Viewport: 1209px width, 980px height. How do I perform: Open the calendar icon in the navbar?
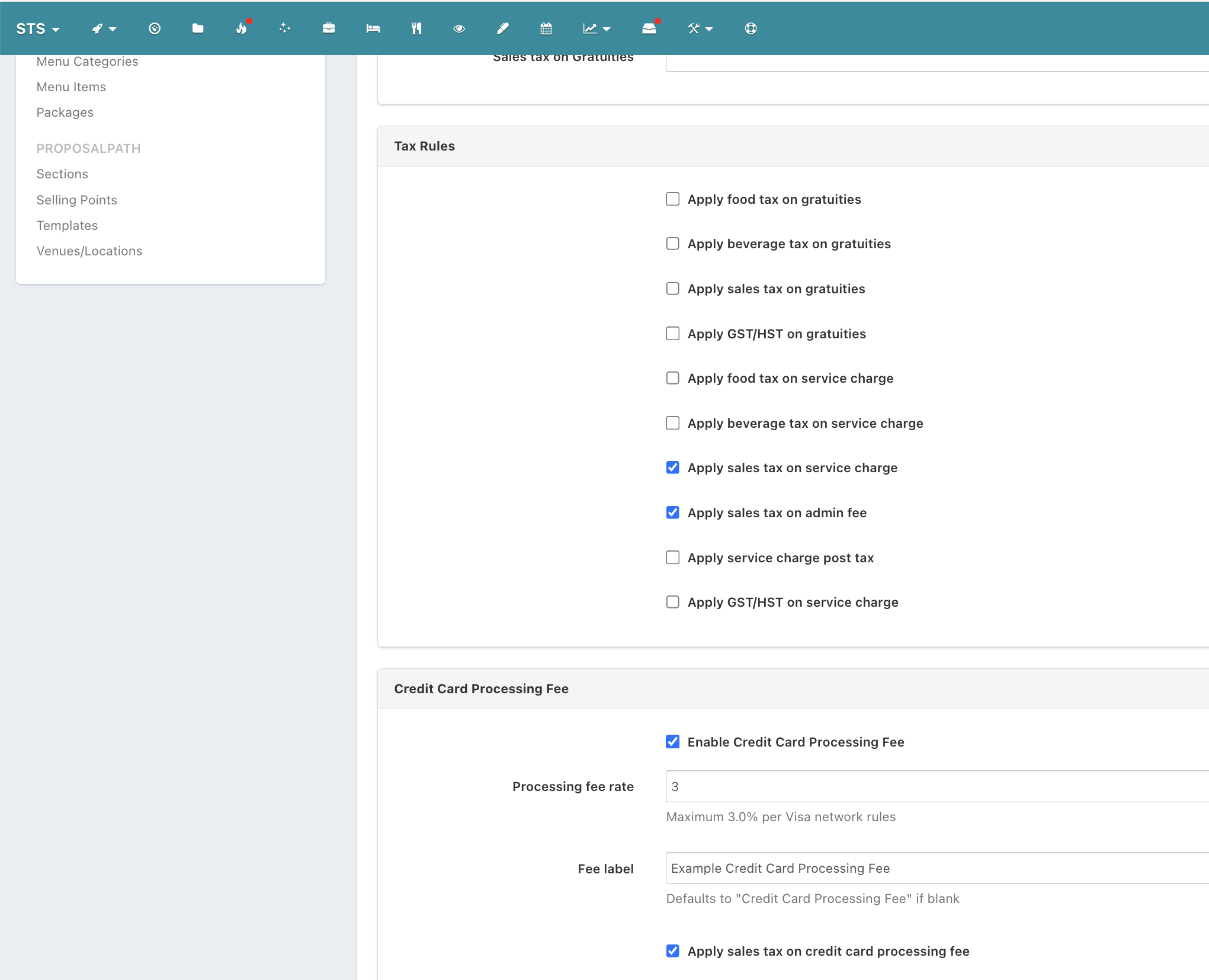tap(546, 28)
